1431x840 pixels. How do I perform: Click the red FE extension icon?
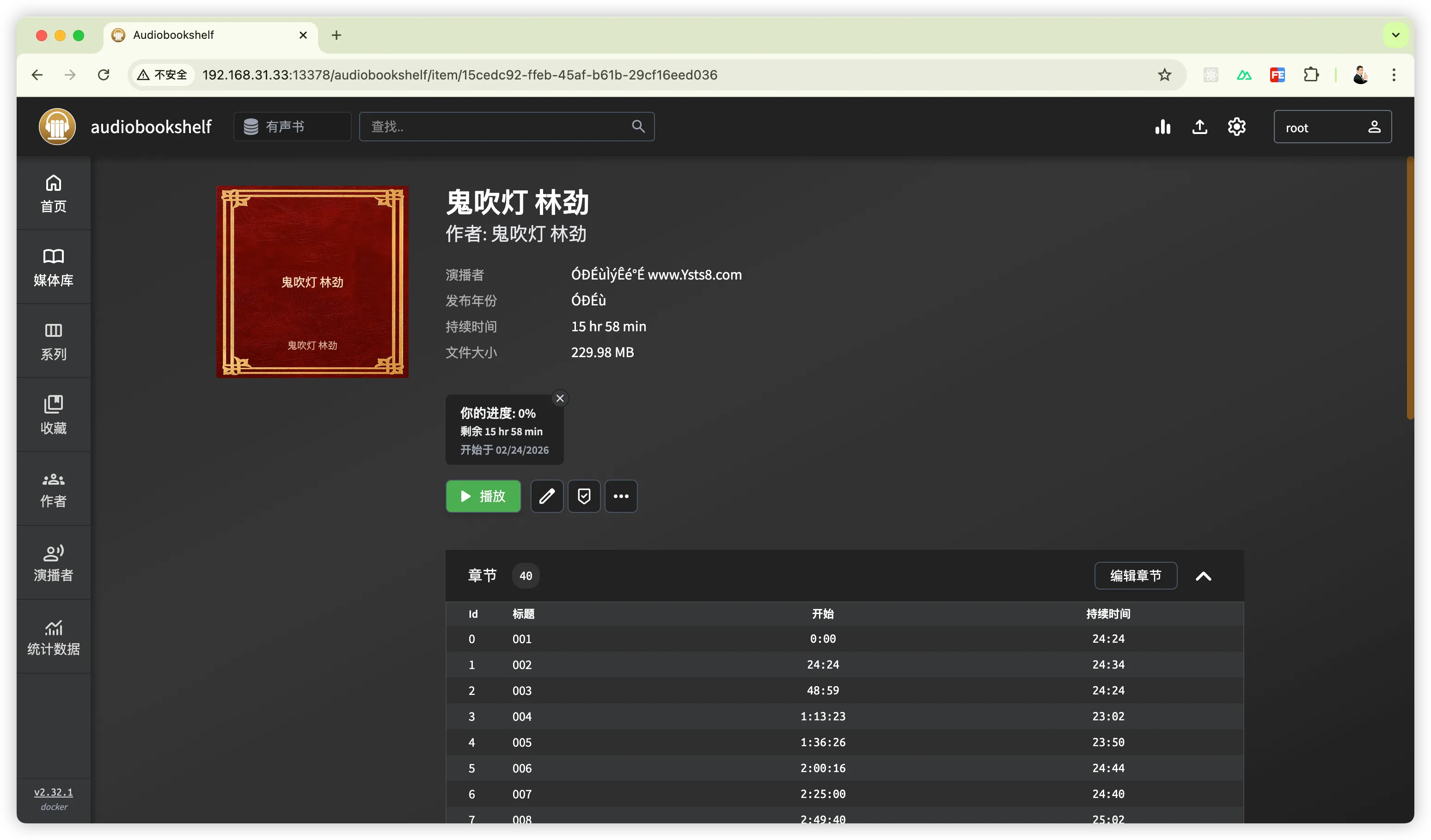1278,75
